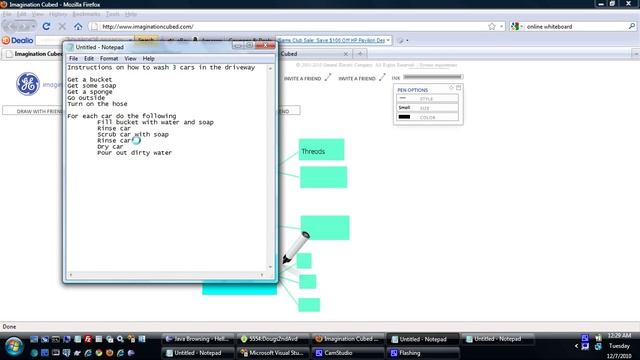The width and height of the screenshot is (640, 360).
Task: Open Windows Start menu
Action: 13,347
